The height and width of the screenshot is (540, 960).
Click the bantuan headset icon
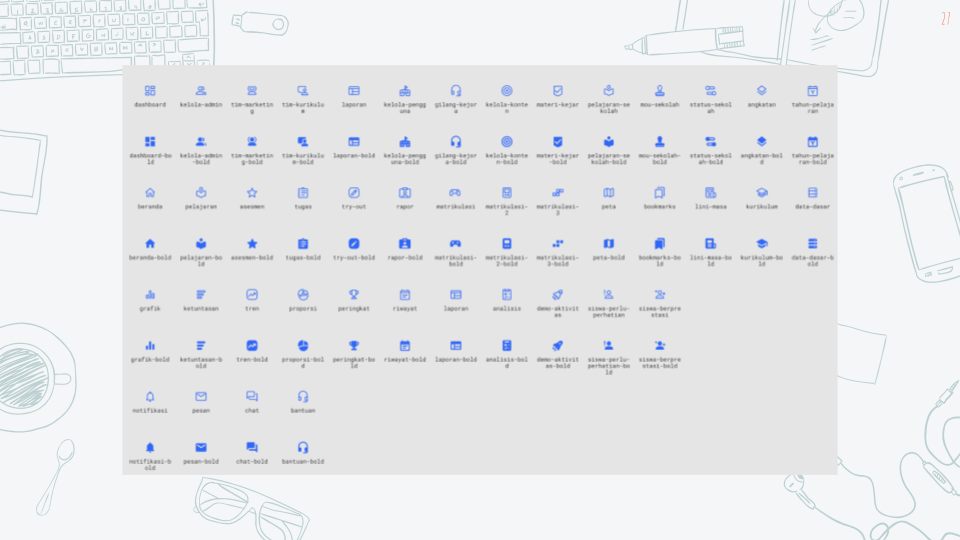tap(303, 397)
